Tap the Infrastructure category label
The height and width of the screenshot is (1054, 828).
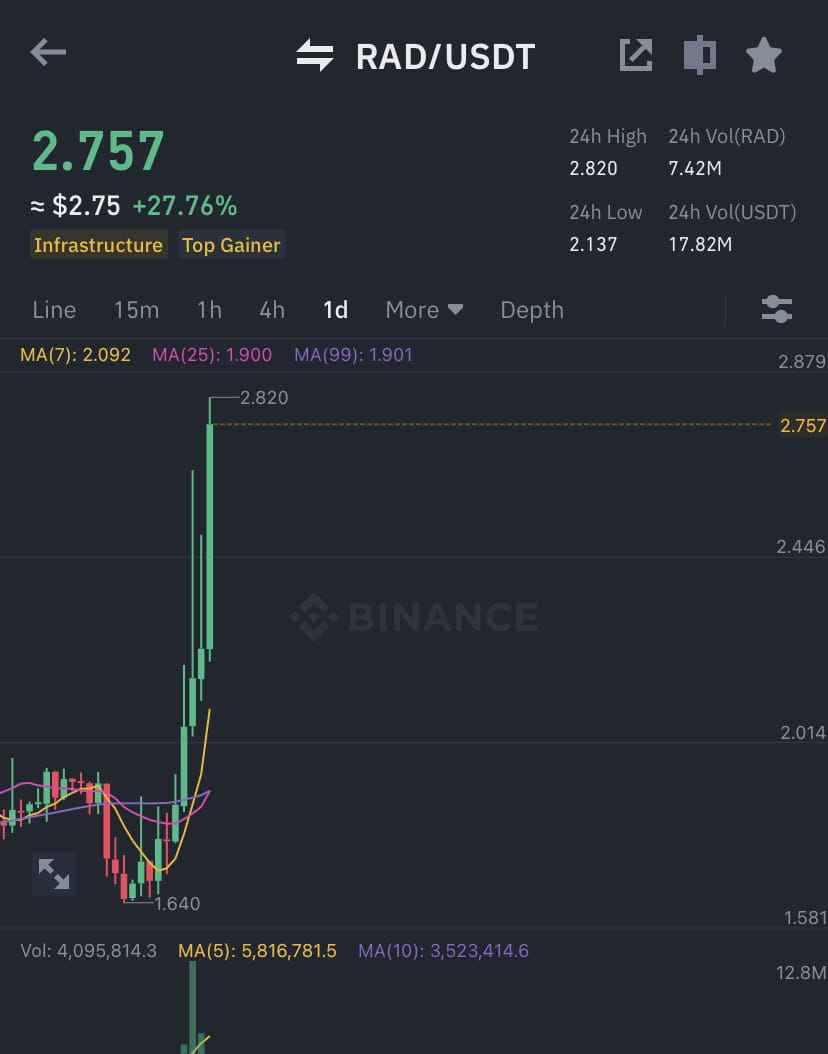[98, 244]
